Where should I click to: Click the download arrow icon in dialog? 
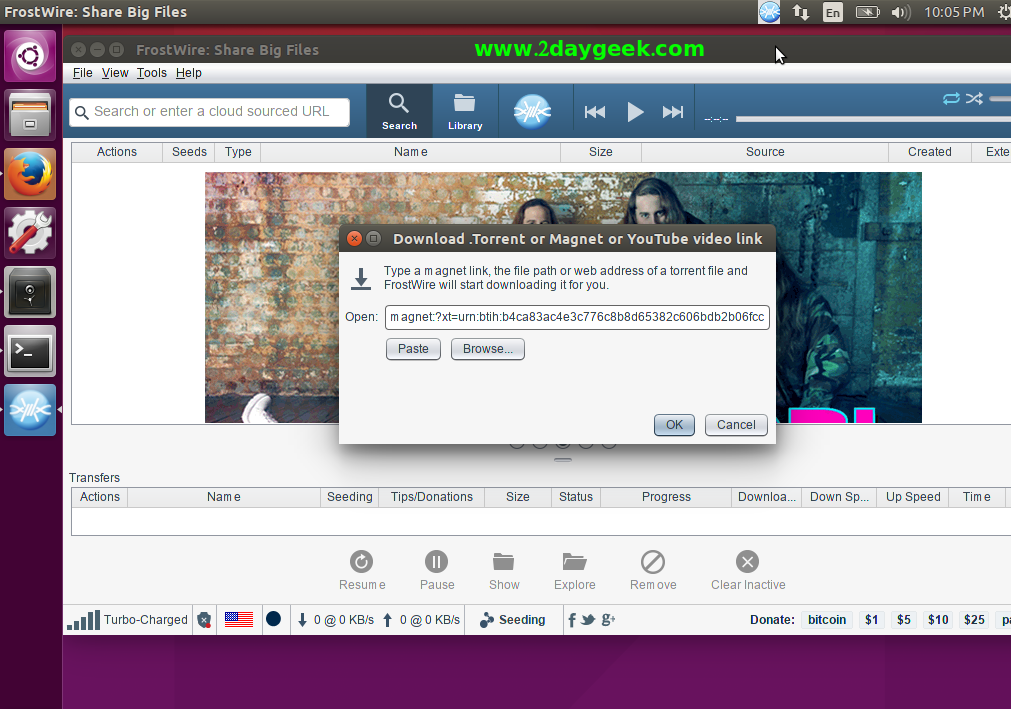point(361,279)
